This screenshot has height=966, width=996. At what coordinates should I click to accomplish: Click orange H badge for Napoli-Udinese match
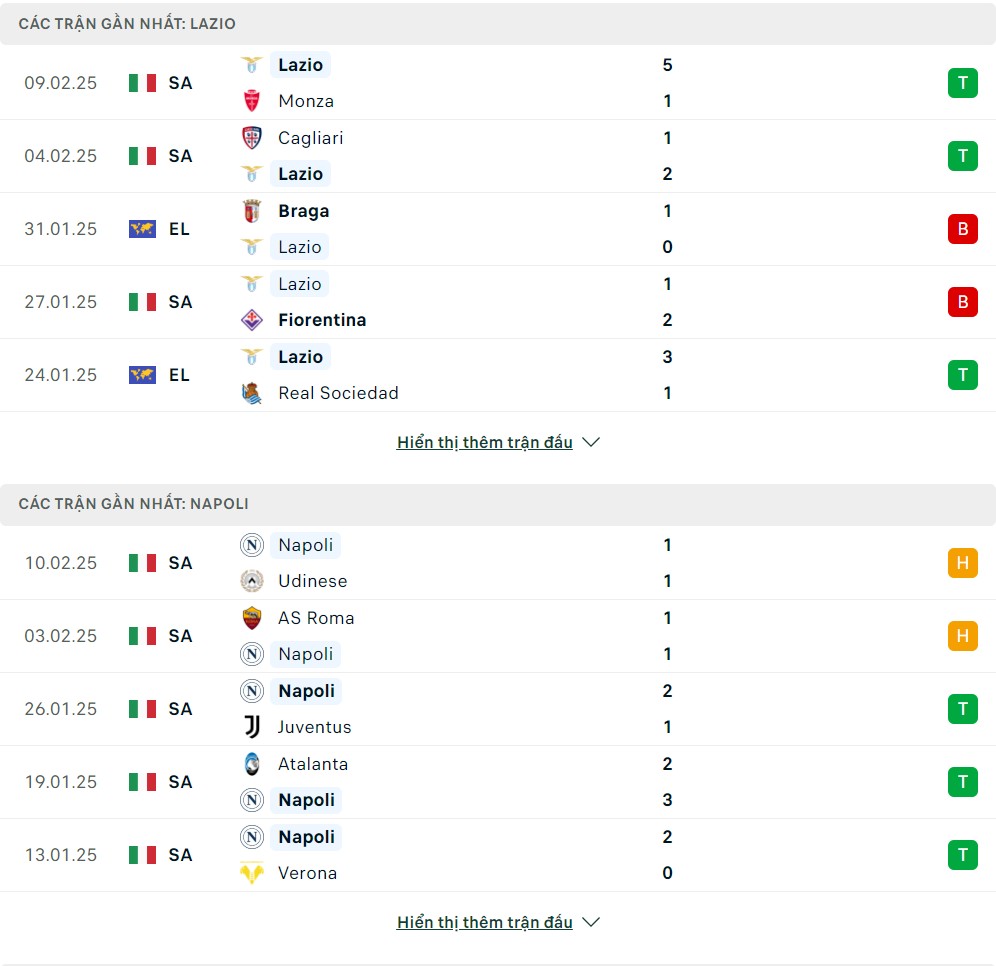(x=962, y=563)
